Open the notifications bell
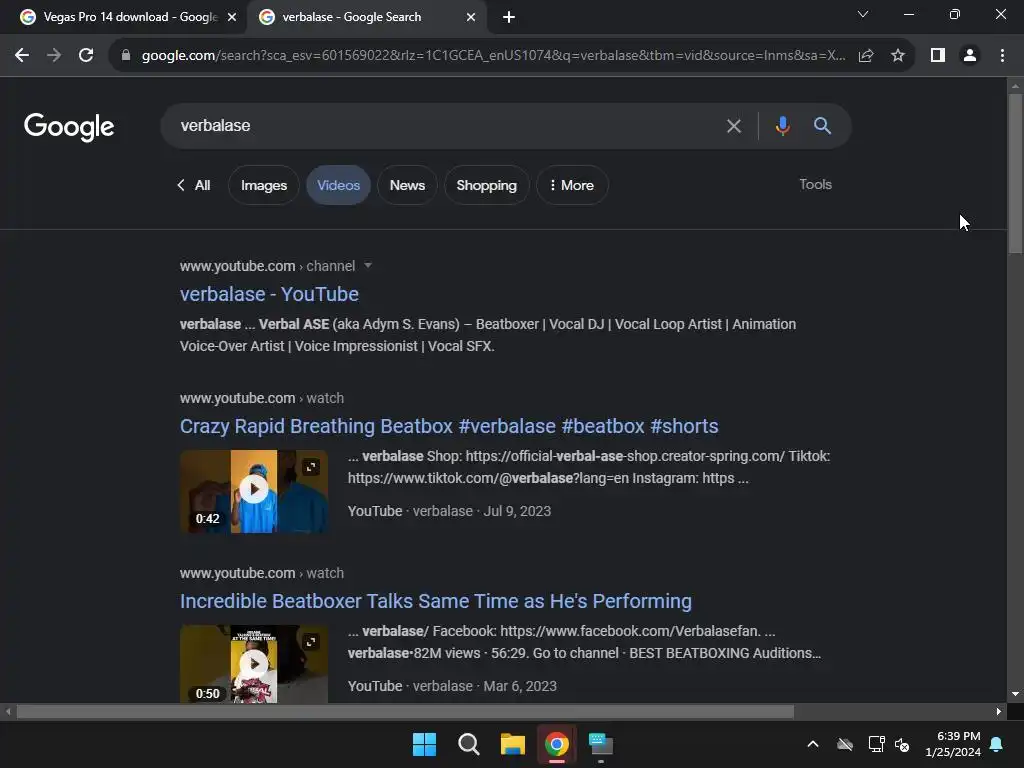 tap(997, 744)
